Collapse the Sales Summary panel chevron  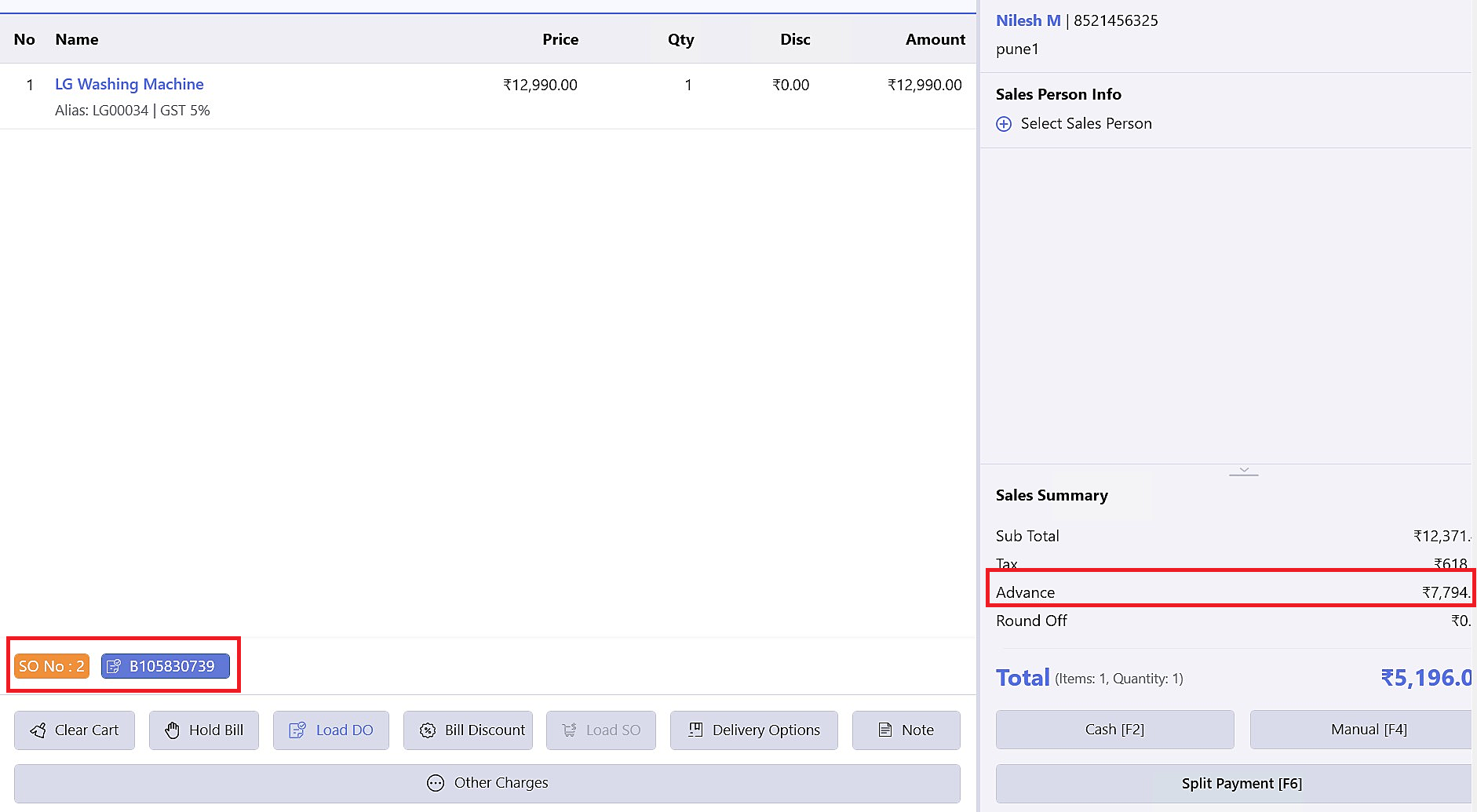[x=1244, y=471]
